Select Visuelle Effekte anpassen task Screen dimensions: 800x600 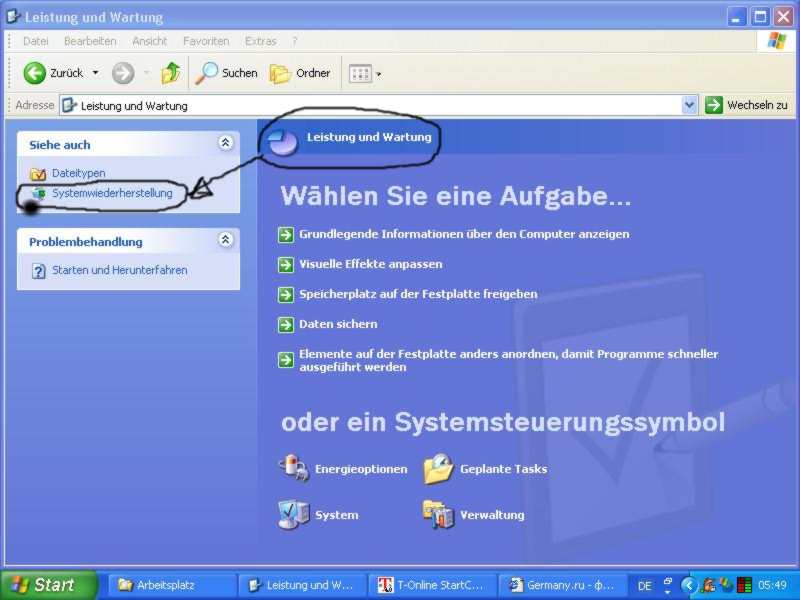click(x=371, y=264)
